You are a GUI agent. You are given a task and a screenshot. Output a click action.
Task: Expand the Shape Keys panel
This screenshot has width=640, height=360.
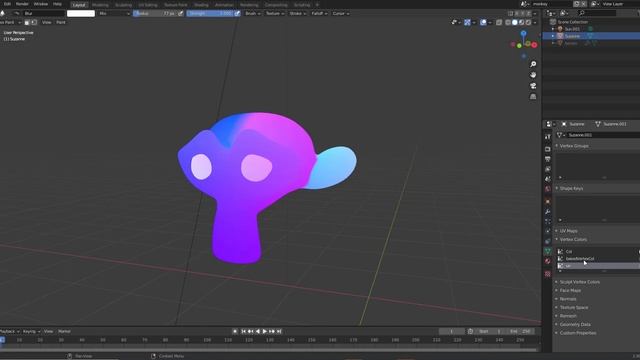coord(571,188)
